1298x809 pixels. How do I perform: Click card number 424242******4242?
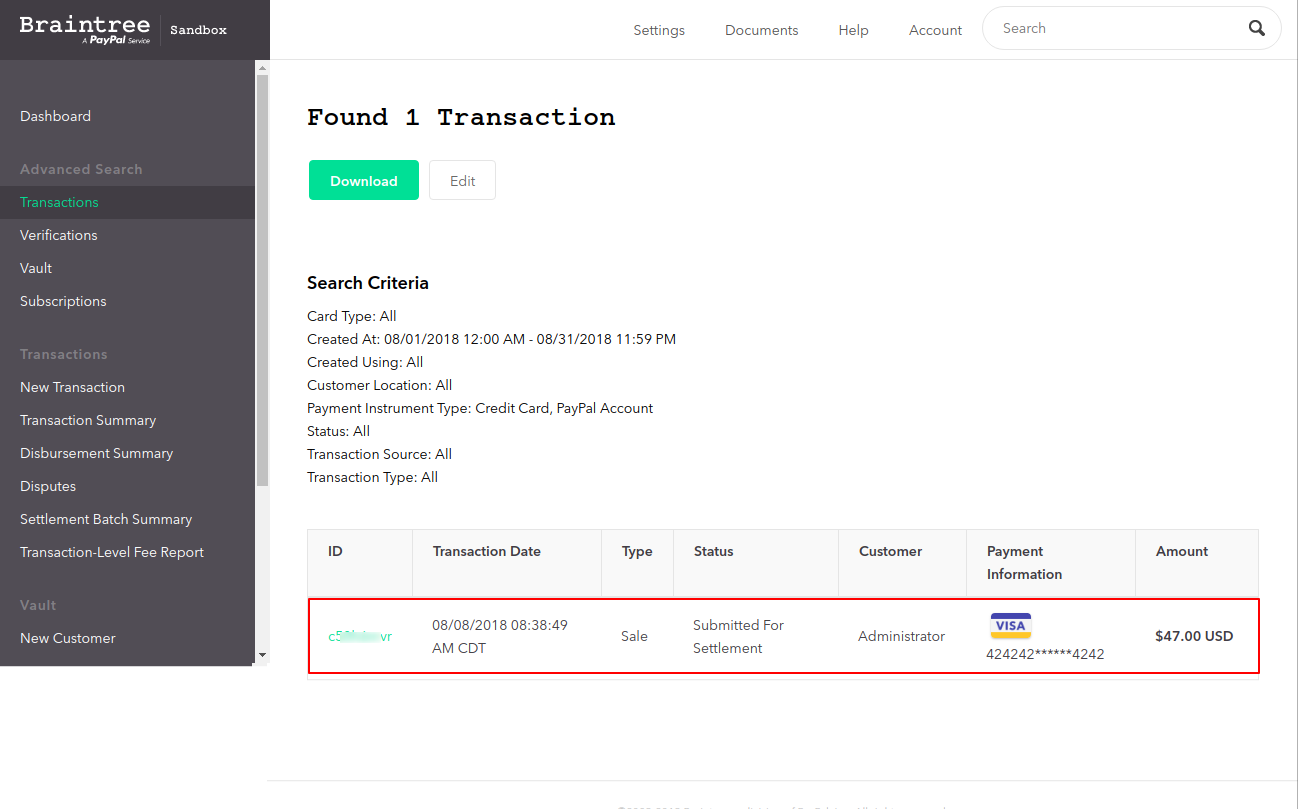(1045, 655)
